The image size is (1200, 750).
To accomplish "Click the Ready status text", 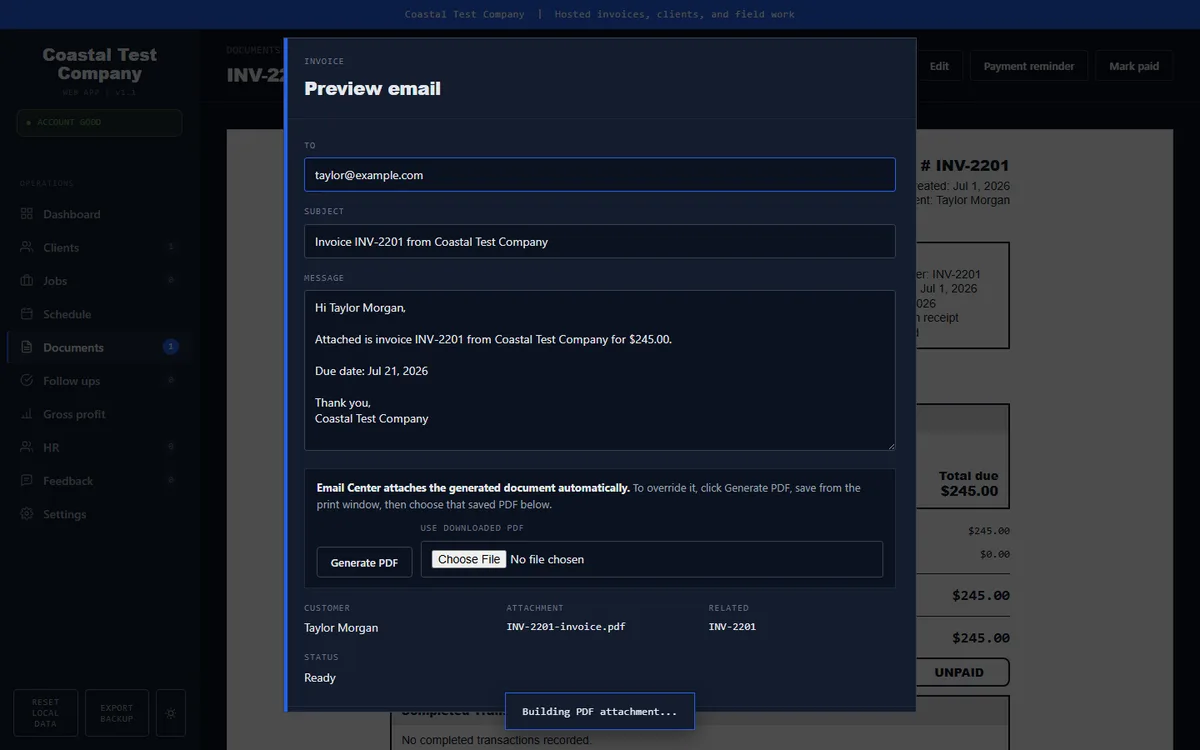I will pos(320,678).
